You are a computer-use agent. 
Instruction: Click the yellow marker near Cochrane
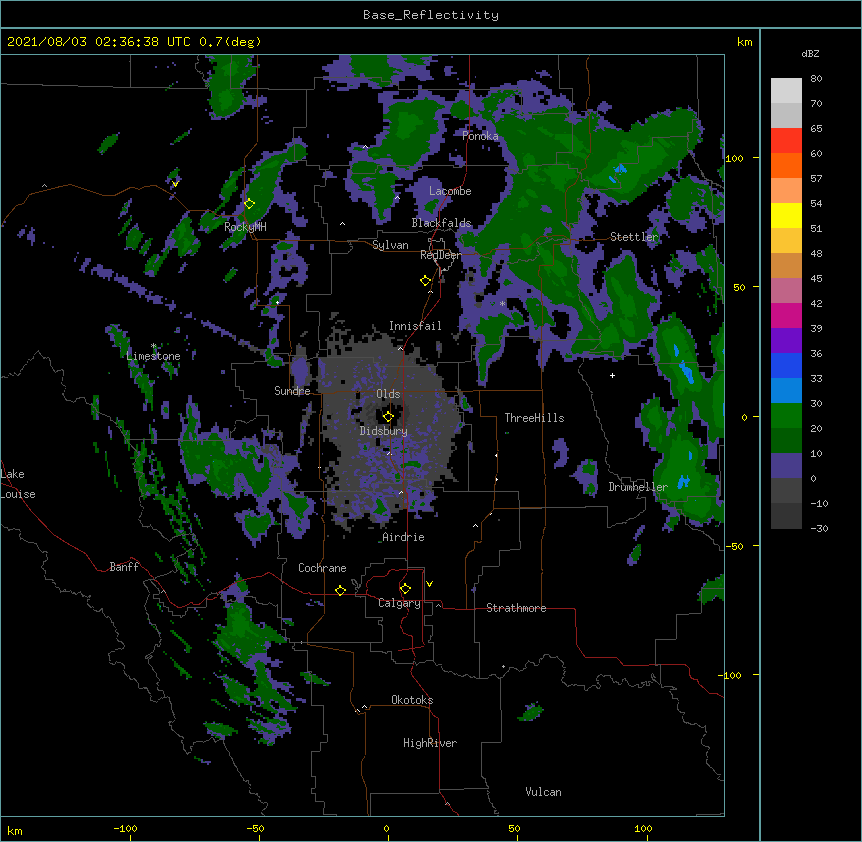pyautogui.click(x=340, y=590)
